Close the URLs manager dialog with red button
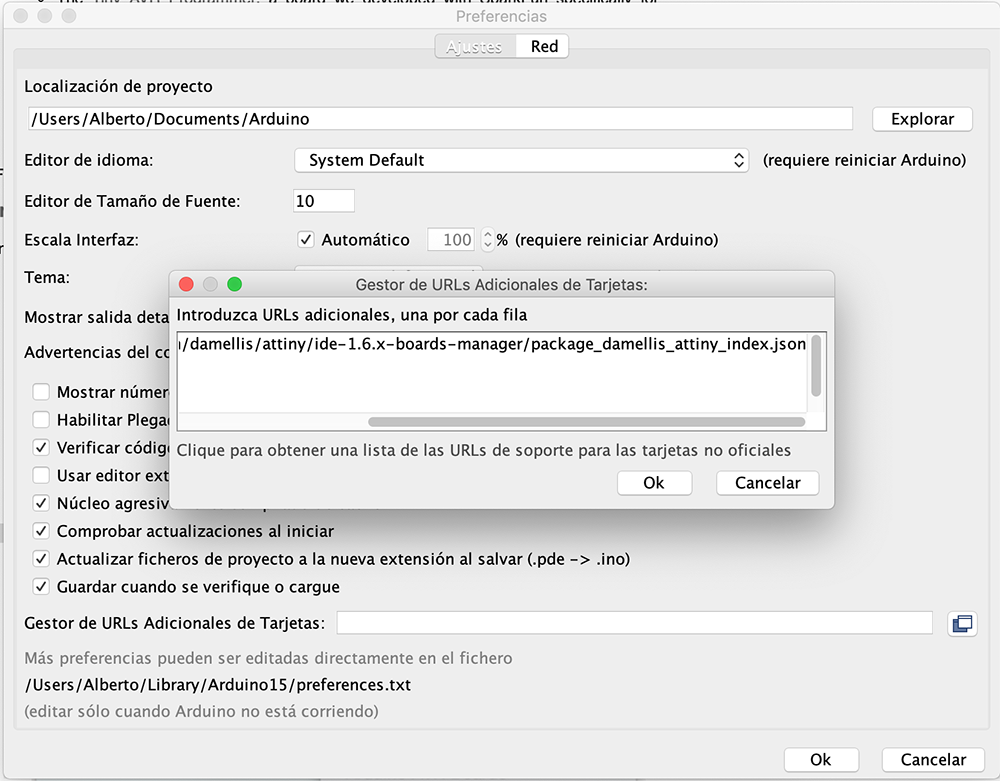This screenshot has width=1000, height=781. click(x=186, y=284)
